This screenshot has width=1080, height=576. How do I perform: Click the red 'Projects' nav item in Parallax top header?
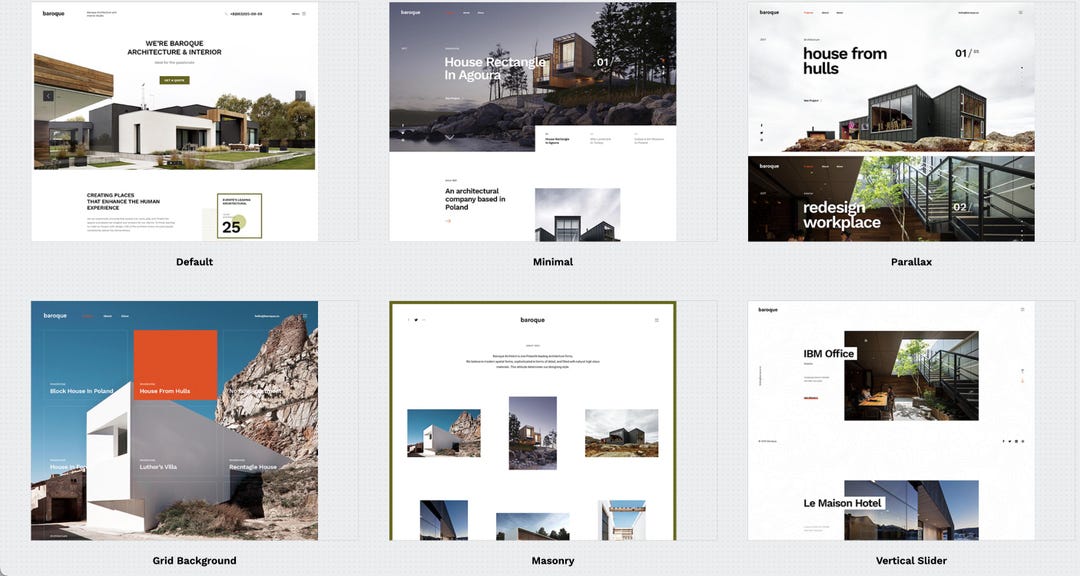[809, 12]
